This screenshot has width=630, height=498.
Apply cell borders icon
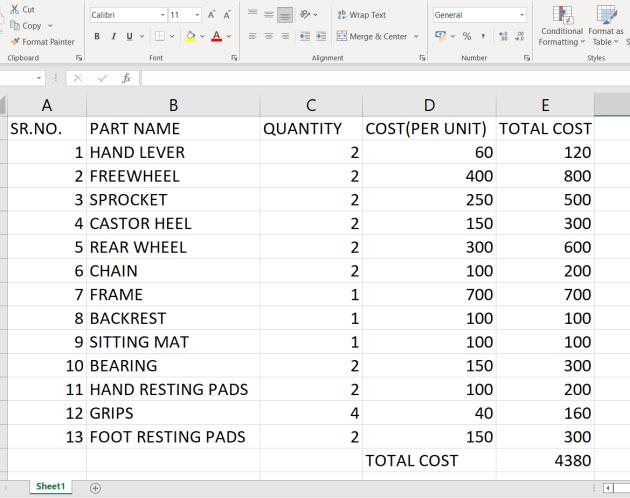(x=160, y=37)
